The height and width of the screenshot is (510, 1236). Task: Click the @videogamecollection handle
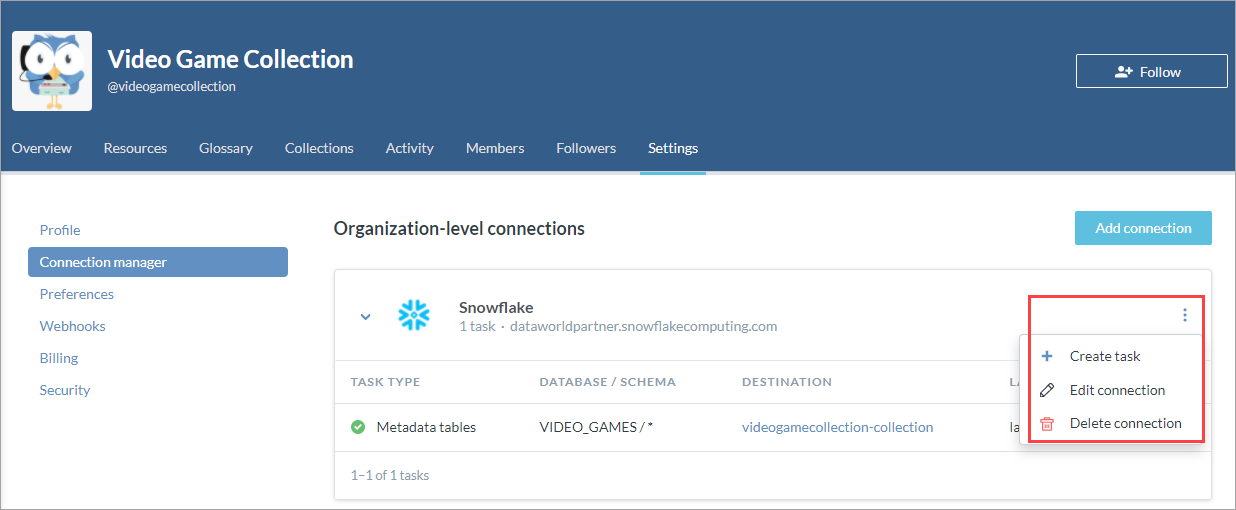click(x=172, y=86)
